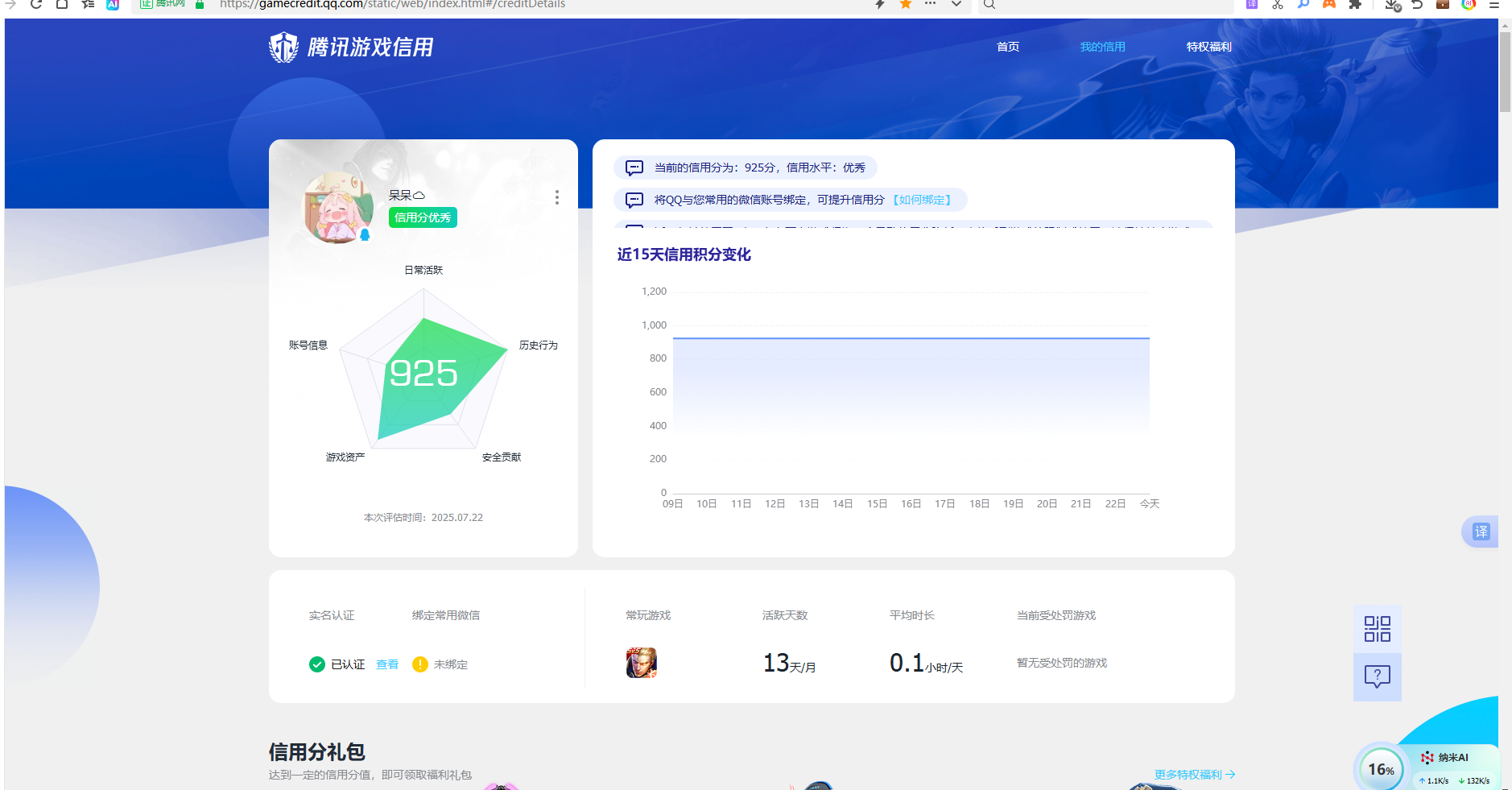
Task: Click chat icon beside WeChat binding tip
Action: tap(634, 200)
